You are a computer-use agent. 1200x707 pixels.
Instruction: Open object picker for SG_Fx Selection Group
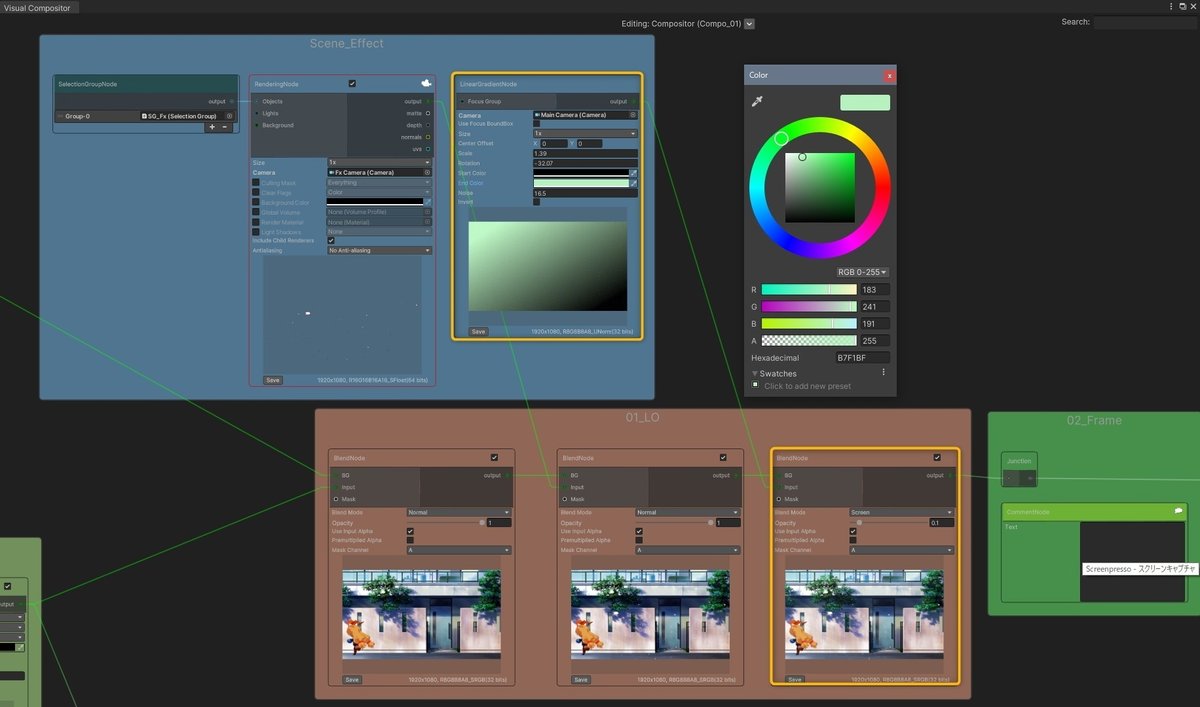(229, 116)
